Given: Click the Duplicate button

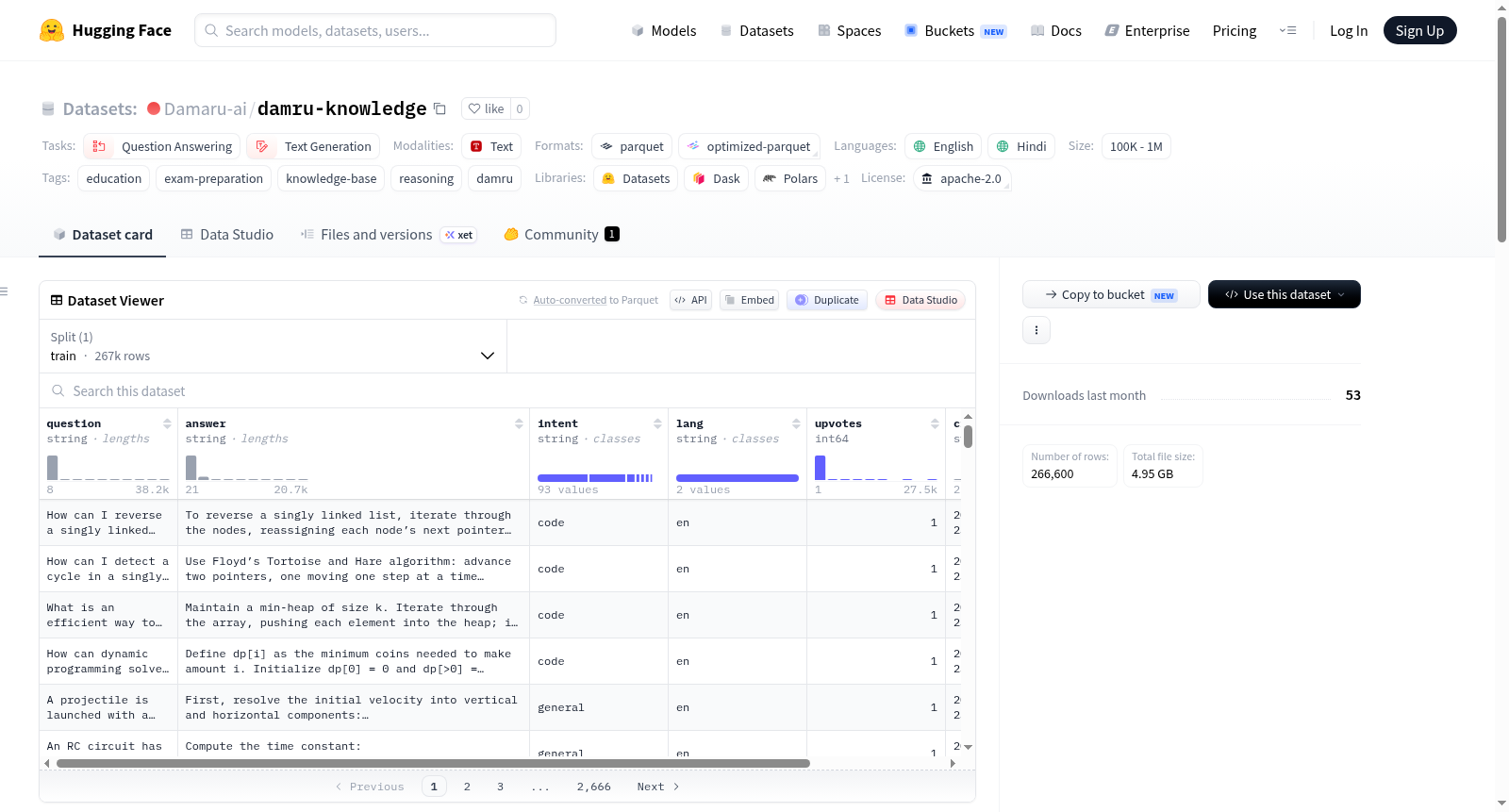Looking at the screenshot, I should pyautogui.click(x=827, y=300).
